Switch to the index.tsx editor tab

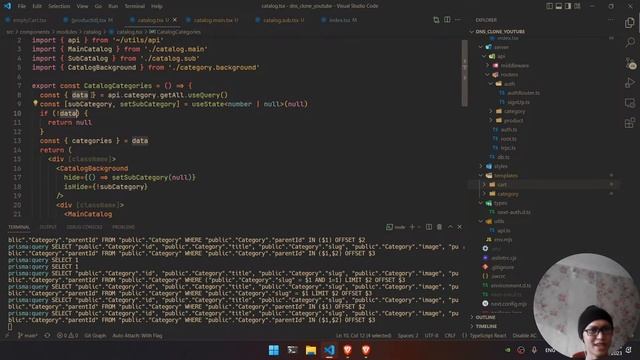click(x=342, y=20)
